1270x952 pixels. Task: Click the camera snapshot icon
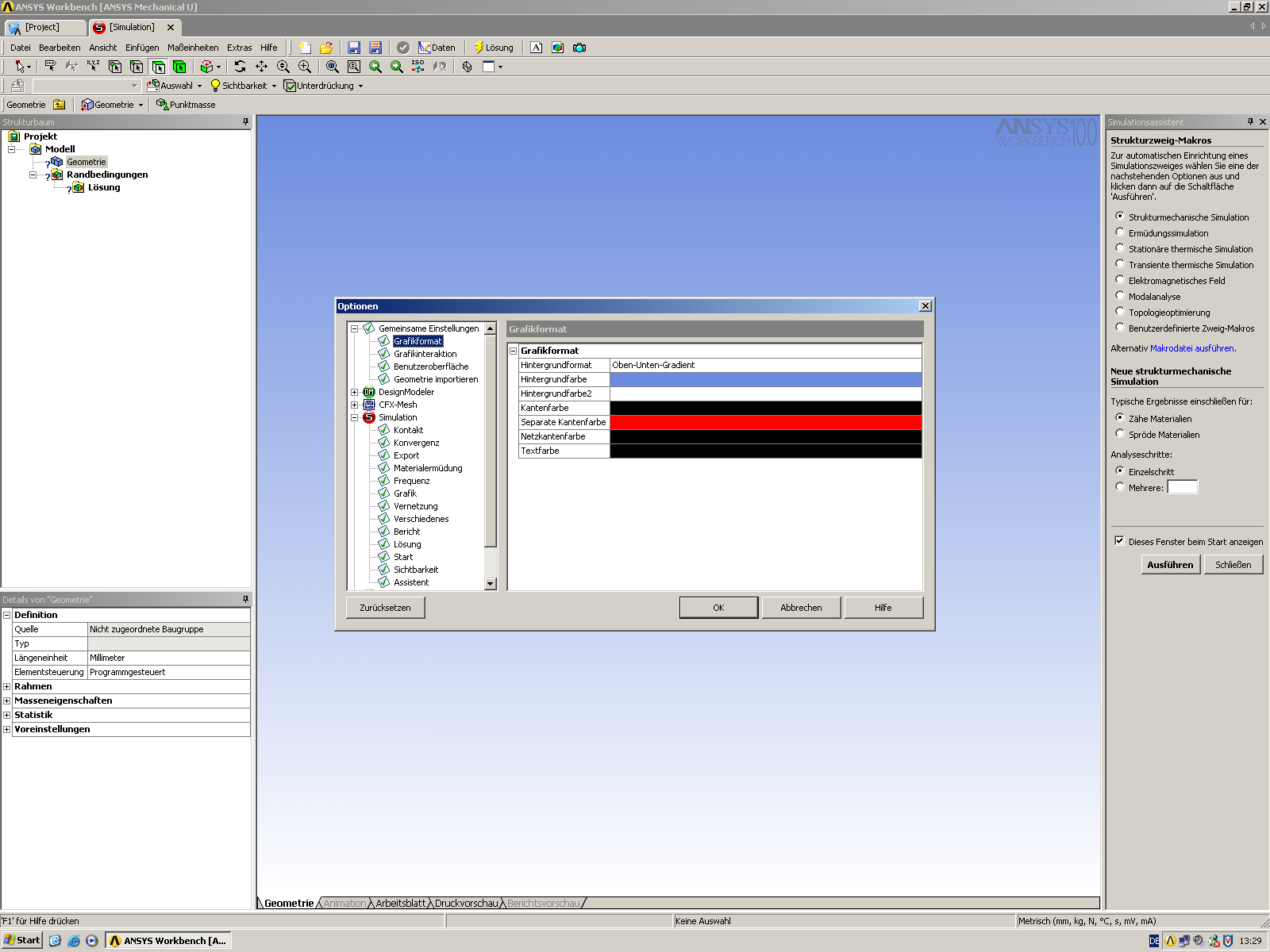click(x=579, y=48)
